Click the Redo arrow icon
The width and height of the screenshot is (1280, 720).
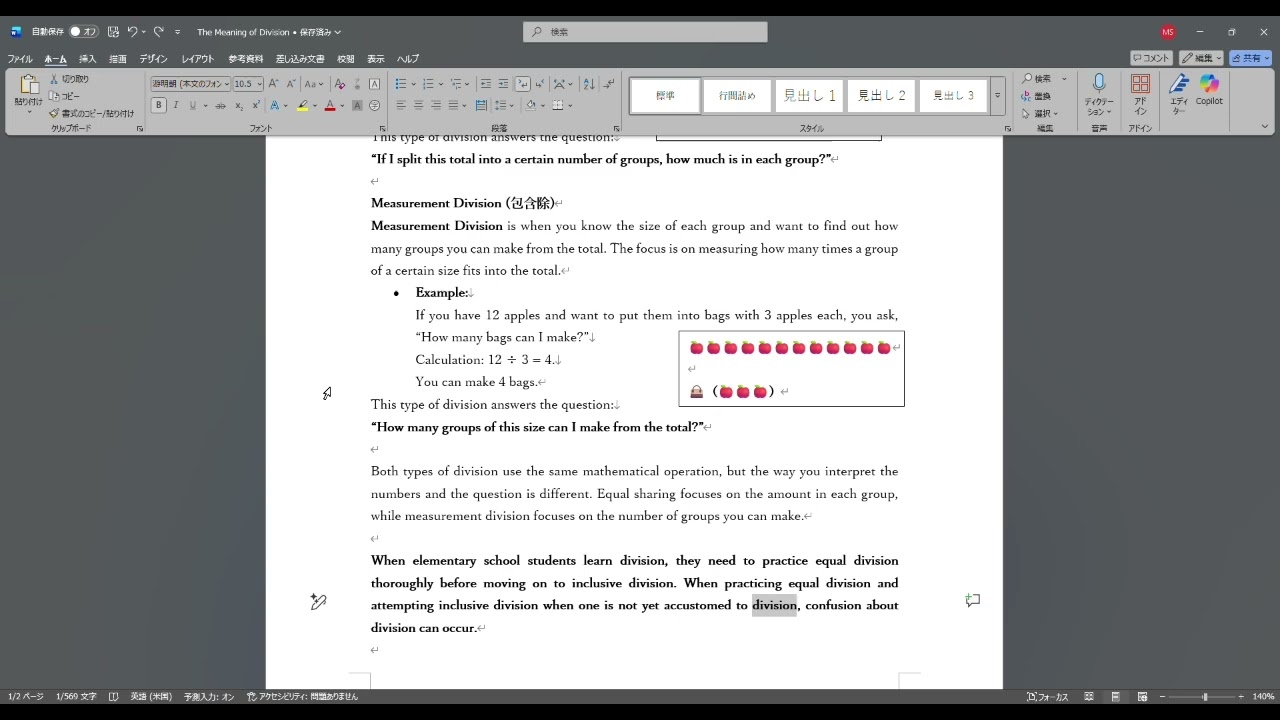pos(158,32)
